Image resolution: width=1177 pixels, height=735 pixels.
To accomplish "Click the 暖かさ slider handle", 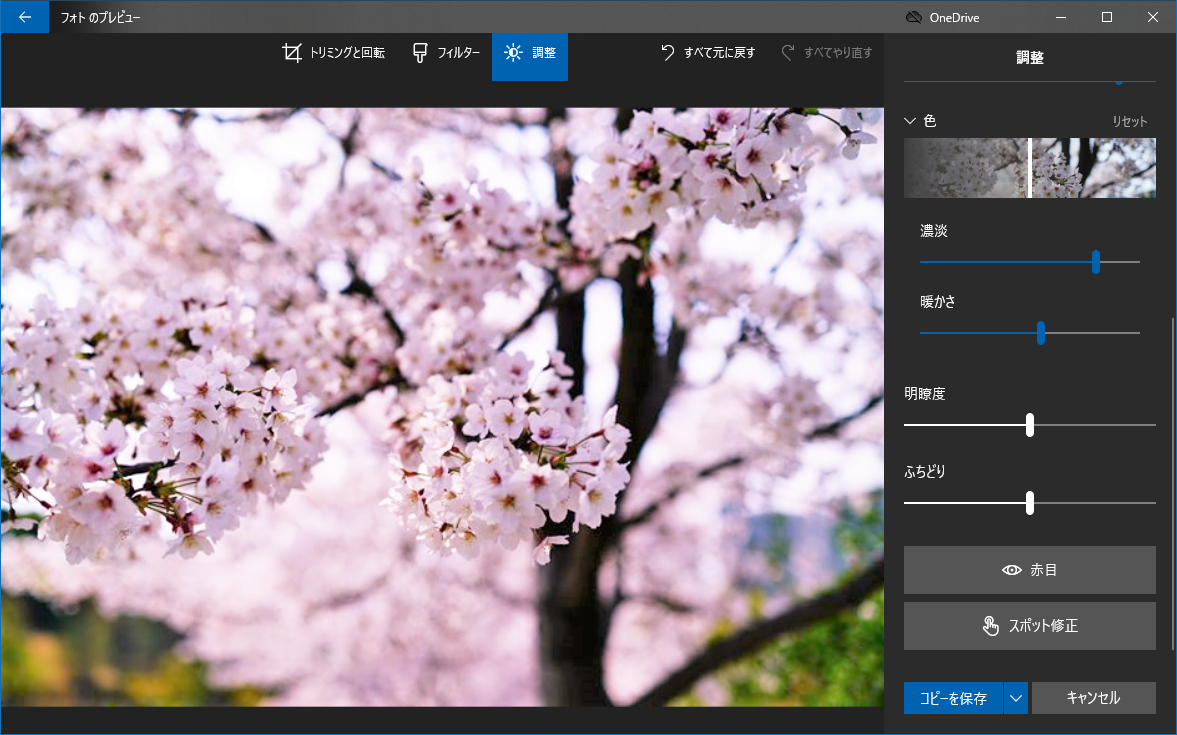I will click(1041, 333).
